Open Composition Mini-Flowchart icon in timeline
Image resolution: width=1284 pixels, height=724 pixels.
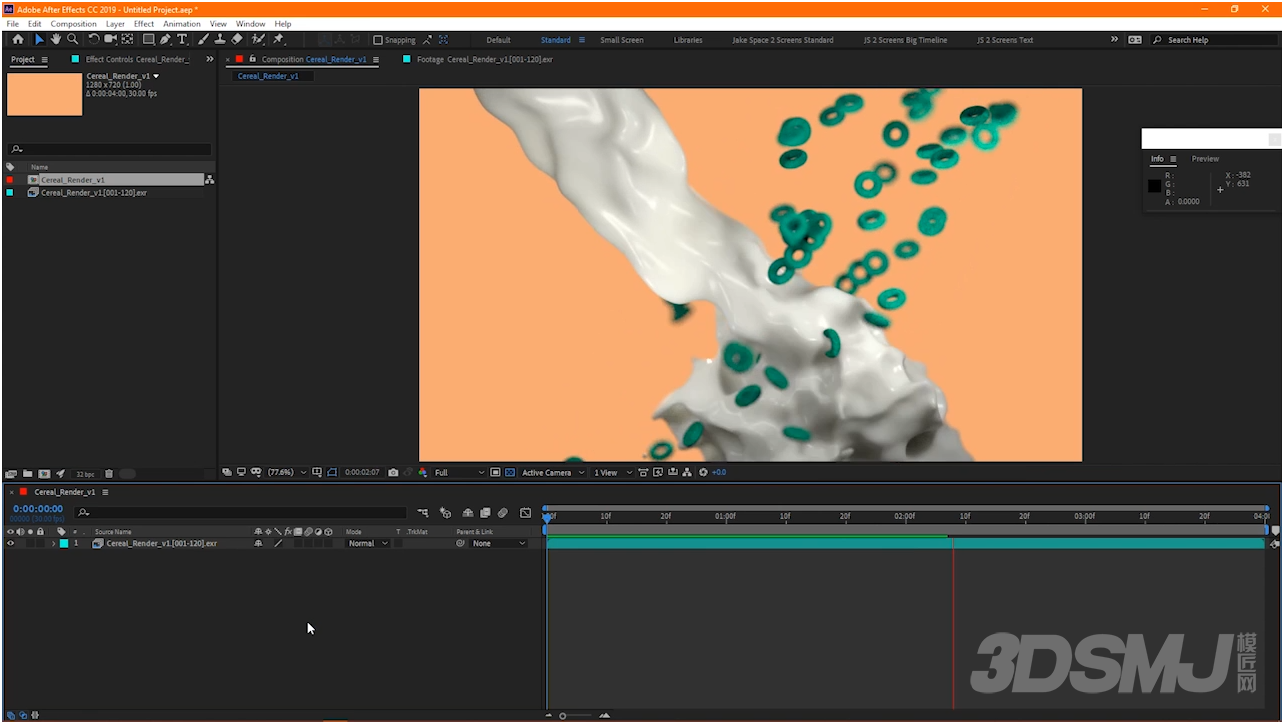423,513
